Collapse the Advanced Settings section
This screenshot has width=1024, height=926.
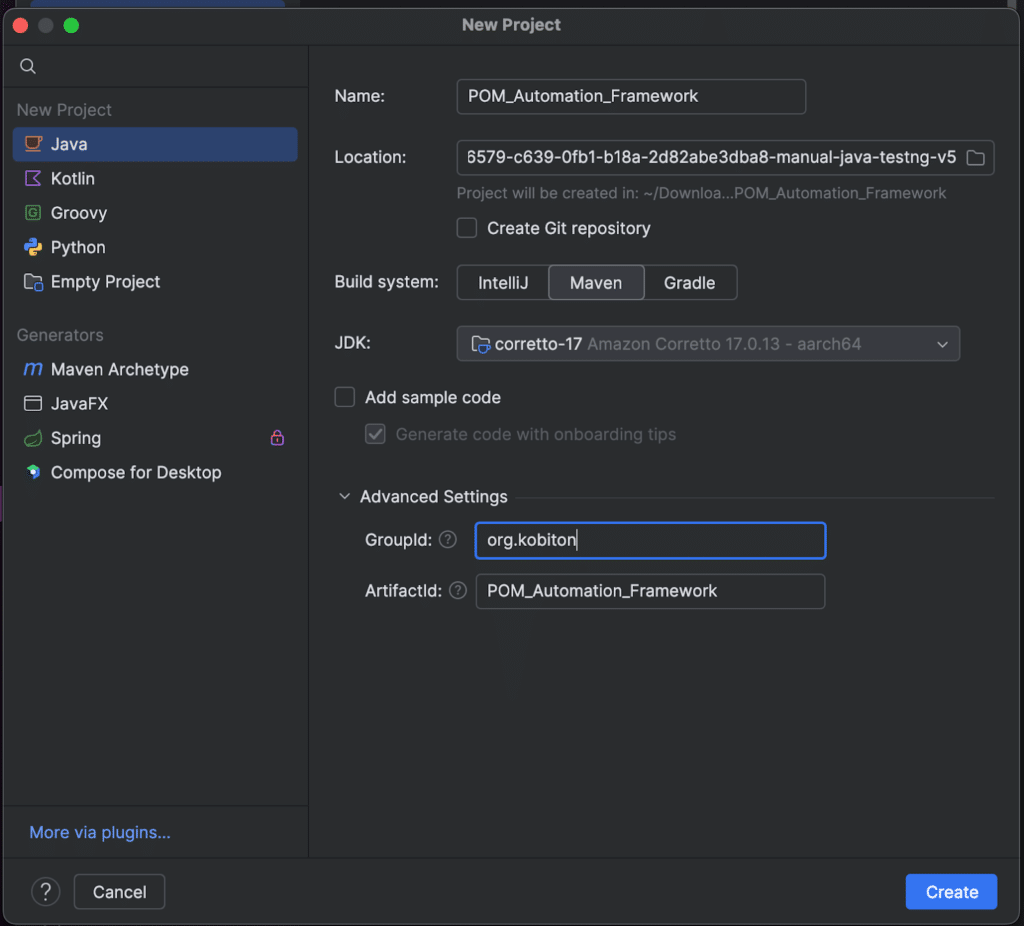(x=345, y=497)
